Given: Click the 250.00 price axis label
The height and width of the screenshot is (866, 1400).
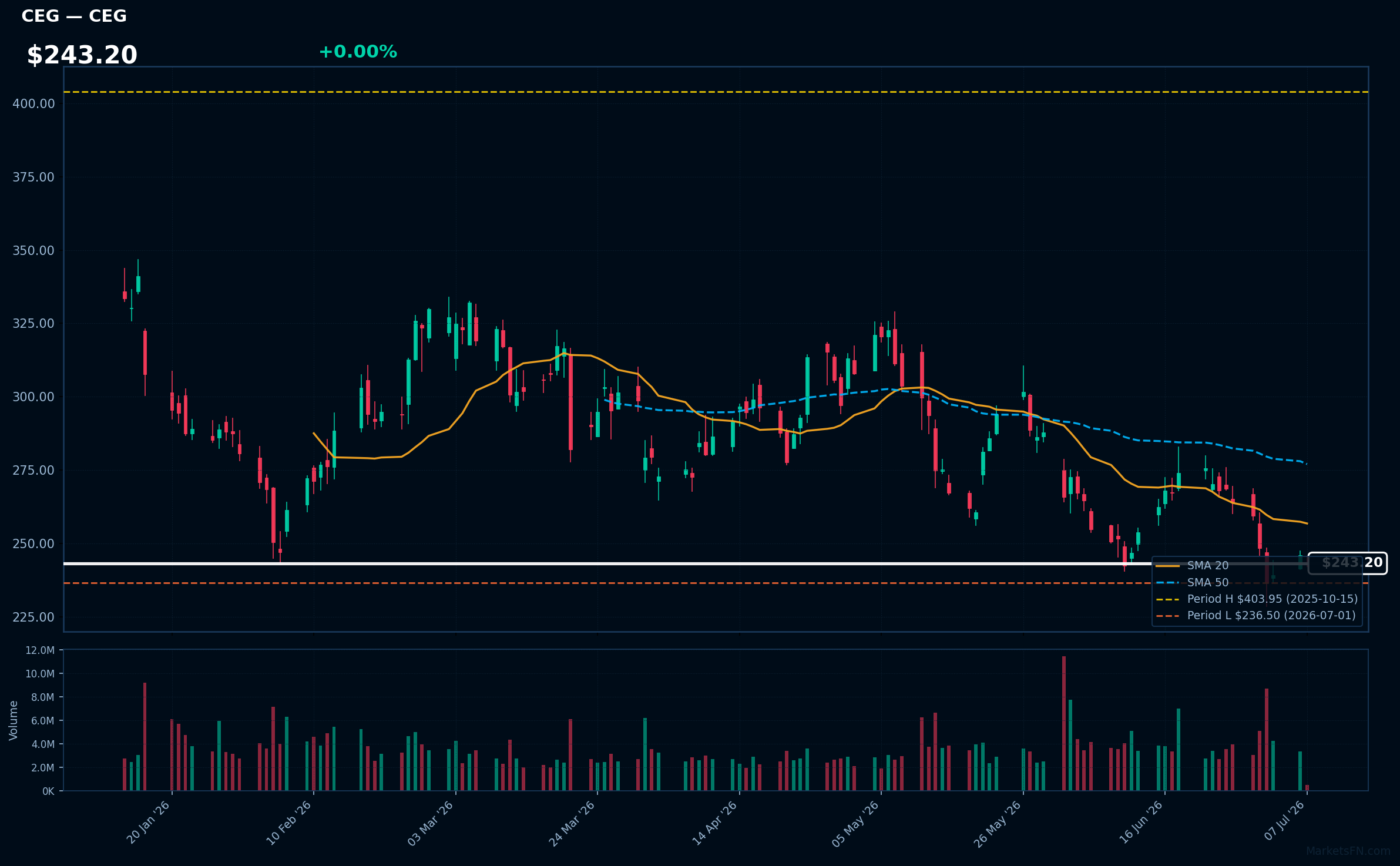Looking at the screenshot, I should 33,543.
